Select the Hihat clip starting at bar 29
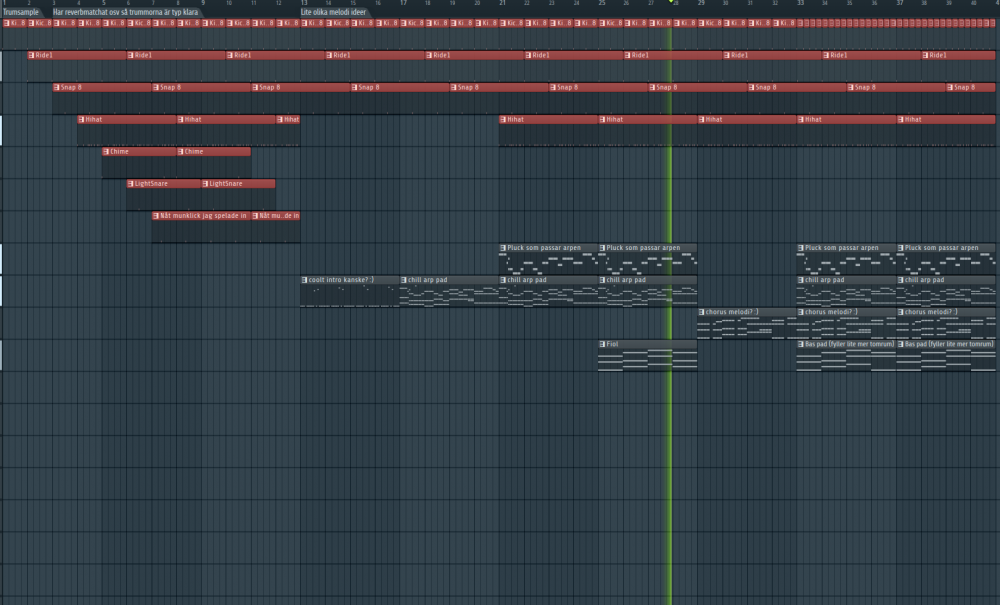Viewport: 1000px width, 605px height. coord(747,119)
